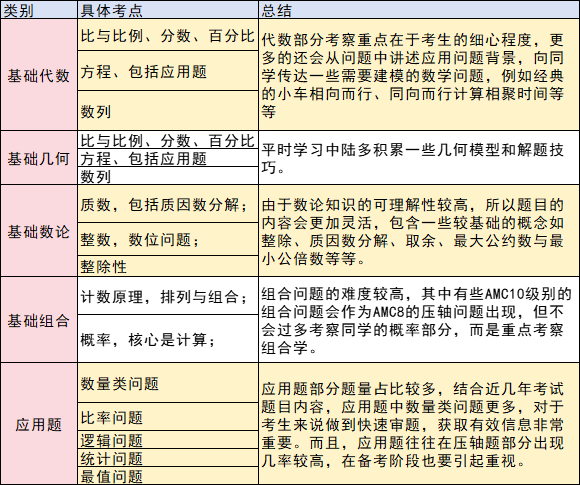Pick the cell 最值问题

(x=168, y=476)
